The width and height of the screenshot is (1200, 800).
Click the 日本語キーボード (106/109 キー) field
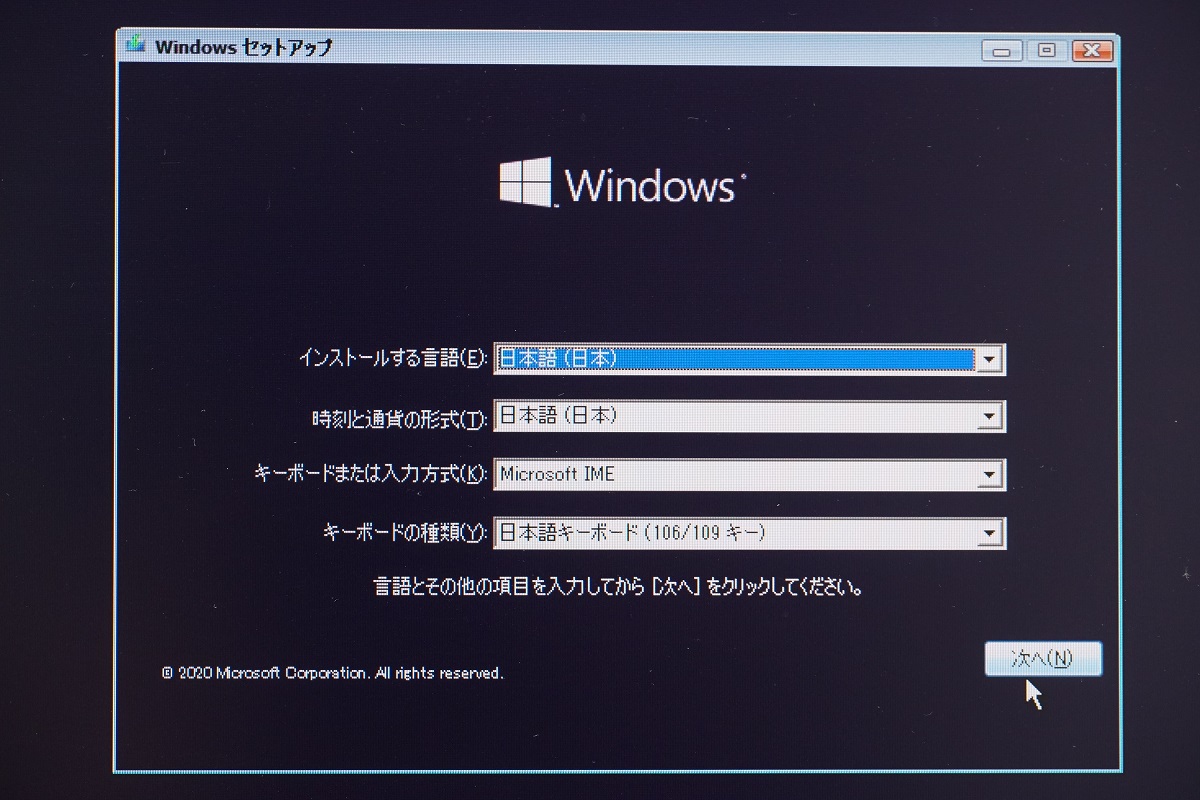[x=749, y=533]
